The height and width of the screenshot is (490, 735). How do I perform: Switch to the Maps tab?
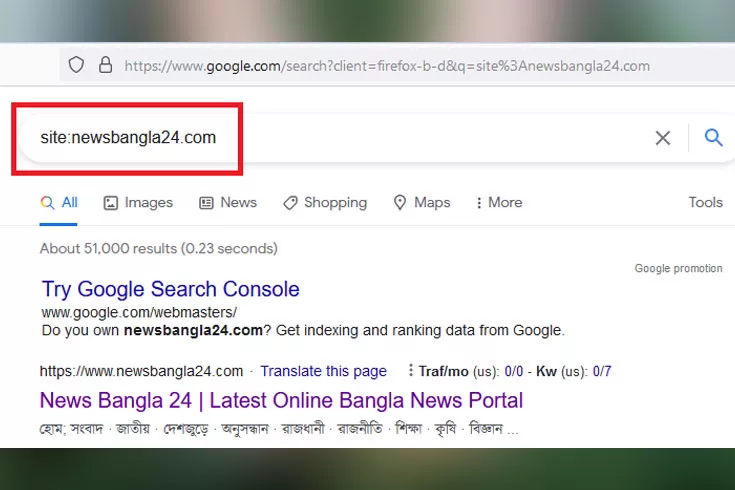pyautogui.click(x=421, y=203)
